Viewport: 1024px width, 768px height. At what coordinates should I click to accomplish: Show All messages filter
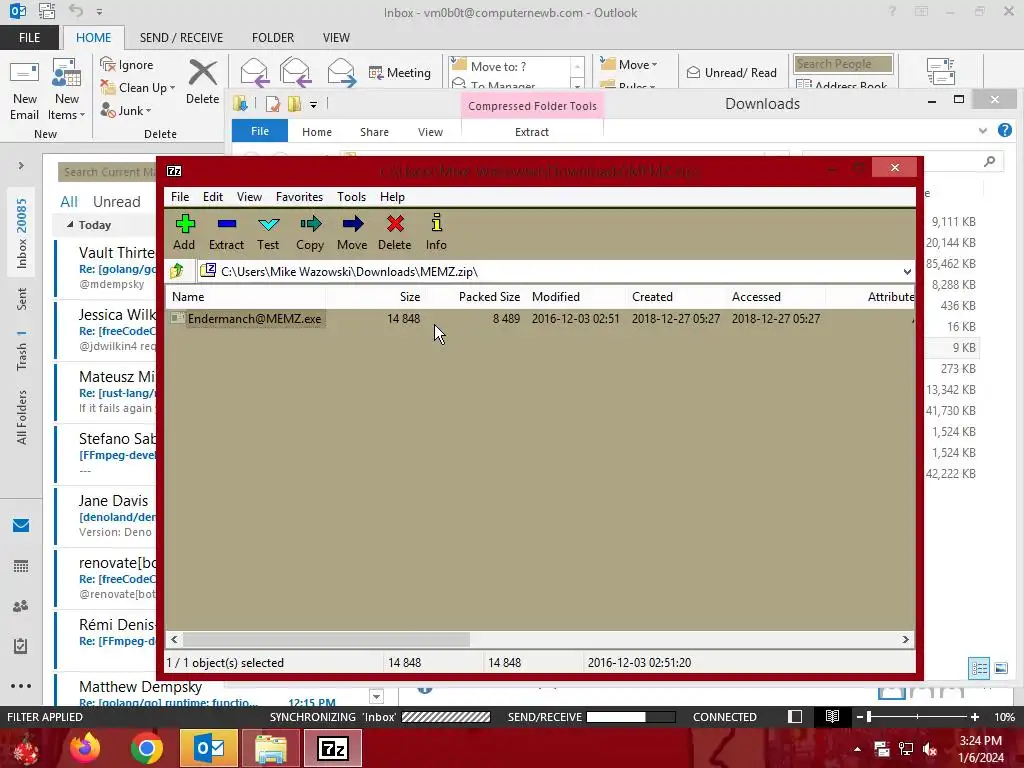(x=69, y=202)
